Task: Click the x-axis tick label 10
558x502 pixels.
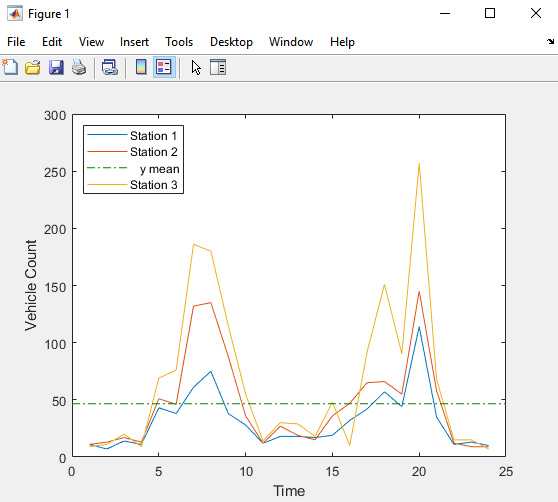Action: click(x=246, y=472)
